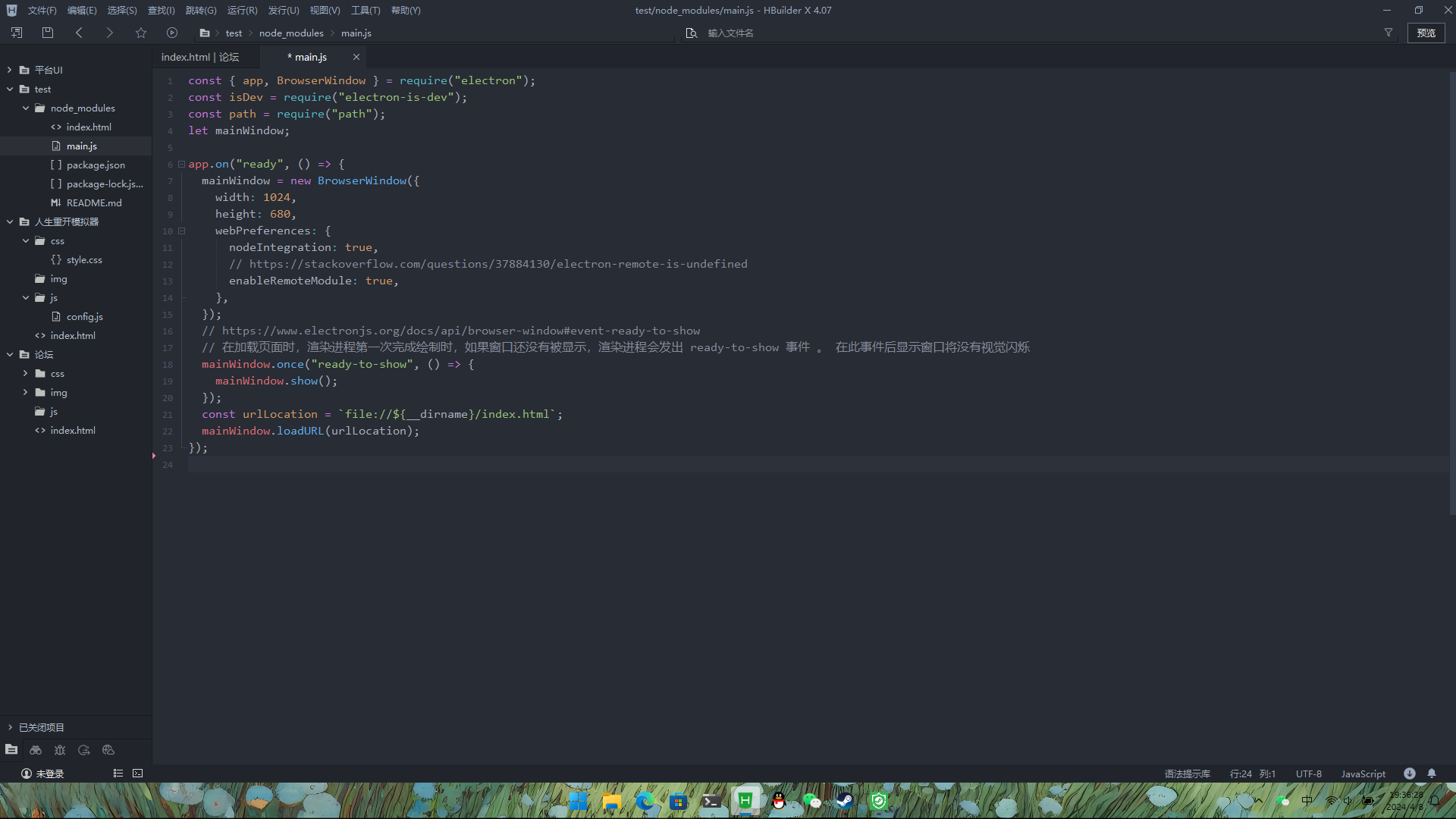Open the 发行(U) menu
The height and width of the screenshot is (819, 1456).
pyautogui.click(x=284, y=10)
